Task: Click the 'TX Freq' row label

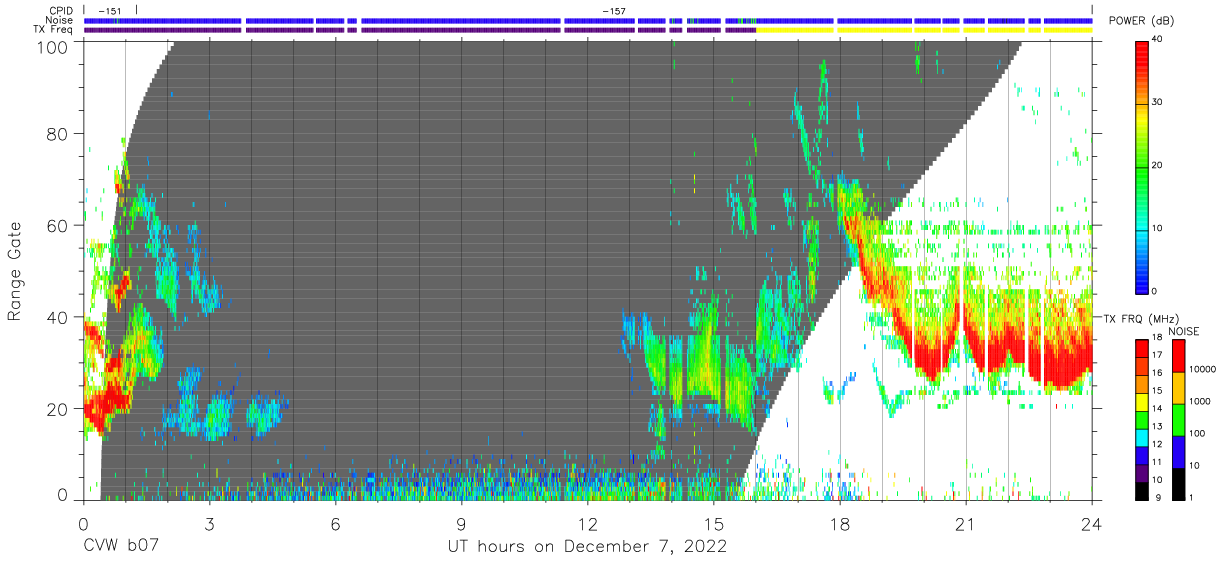Action: 54,30
